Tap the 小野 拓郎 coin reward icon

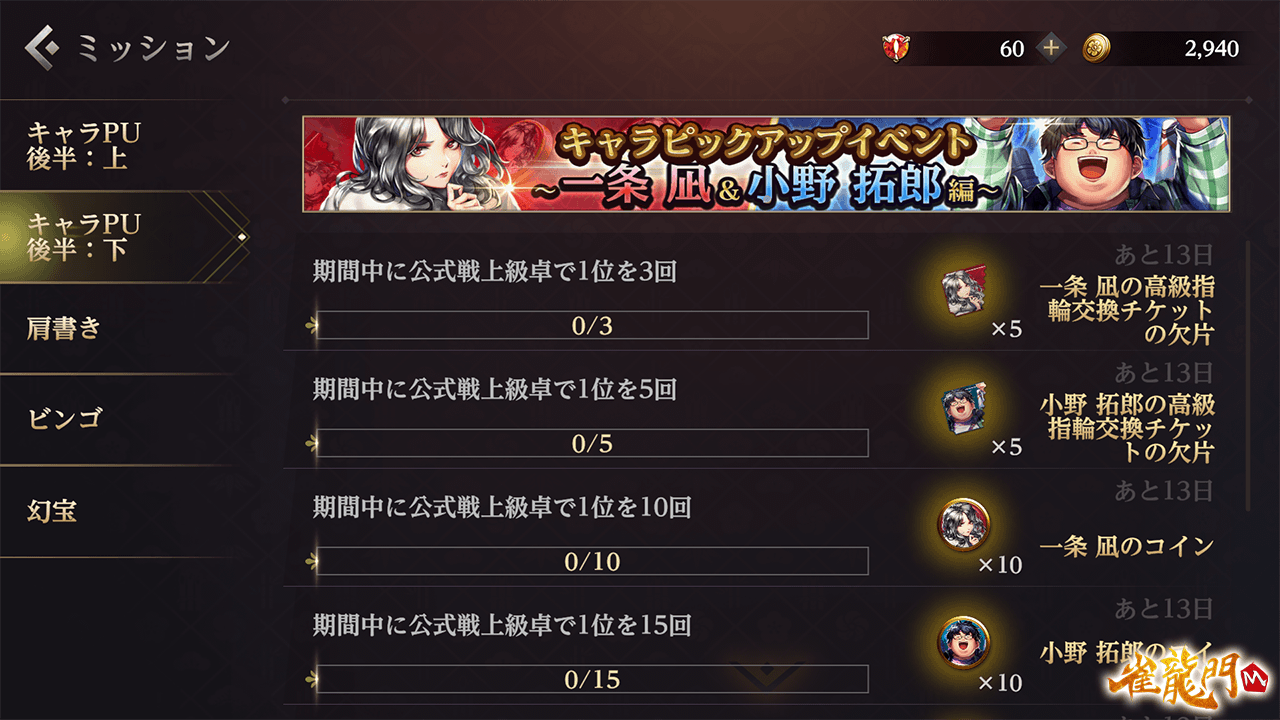pos(965,643)
